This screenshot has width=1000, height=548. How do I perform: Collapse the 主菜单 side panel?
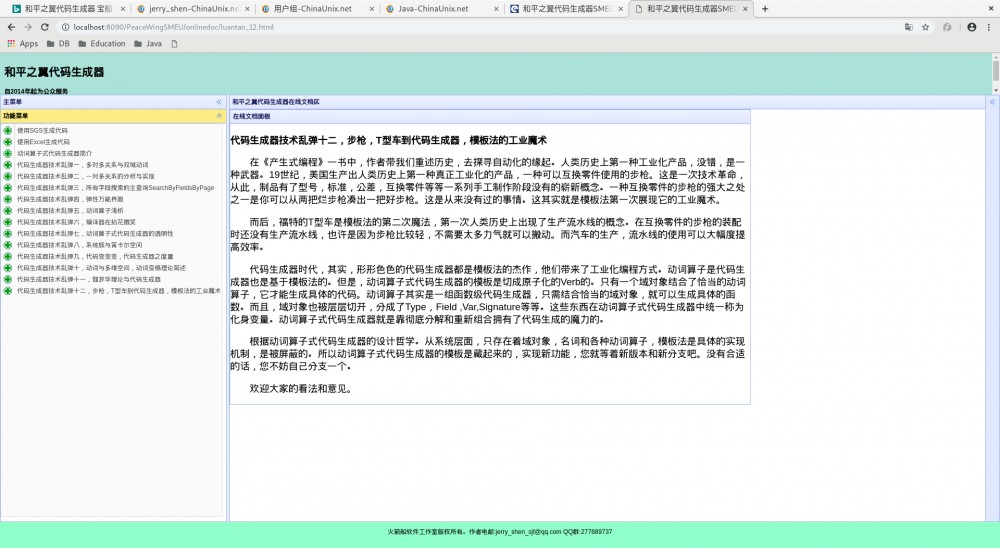click(x=219, y=102)
